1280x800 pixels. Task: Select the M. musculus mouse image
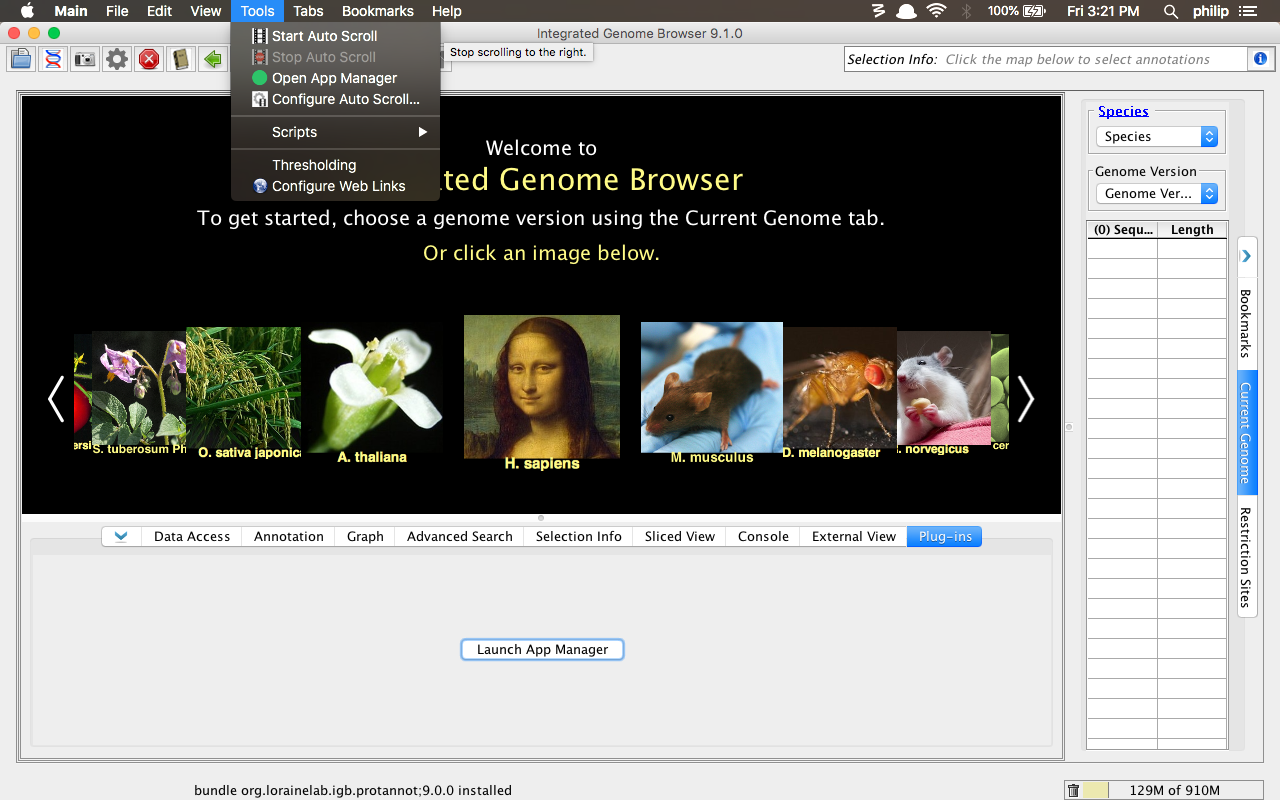tap(712, 387)
